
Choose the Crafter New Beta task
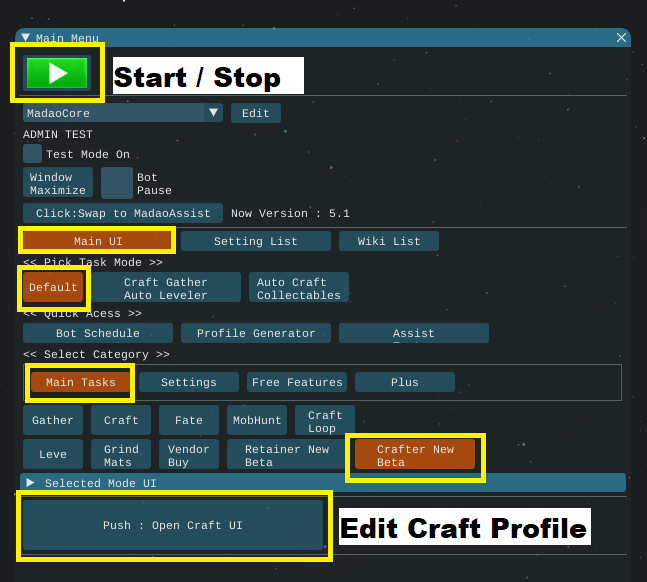tap(415, 456)
